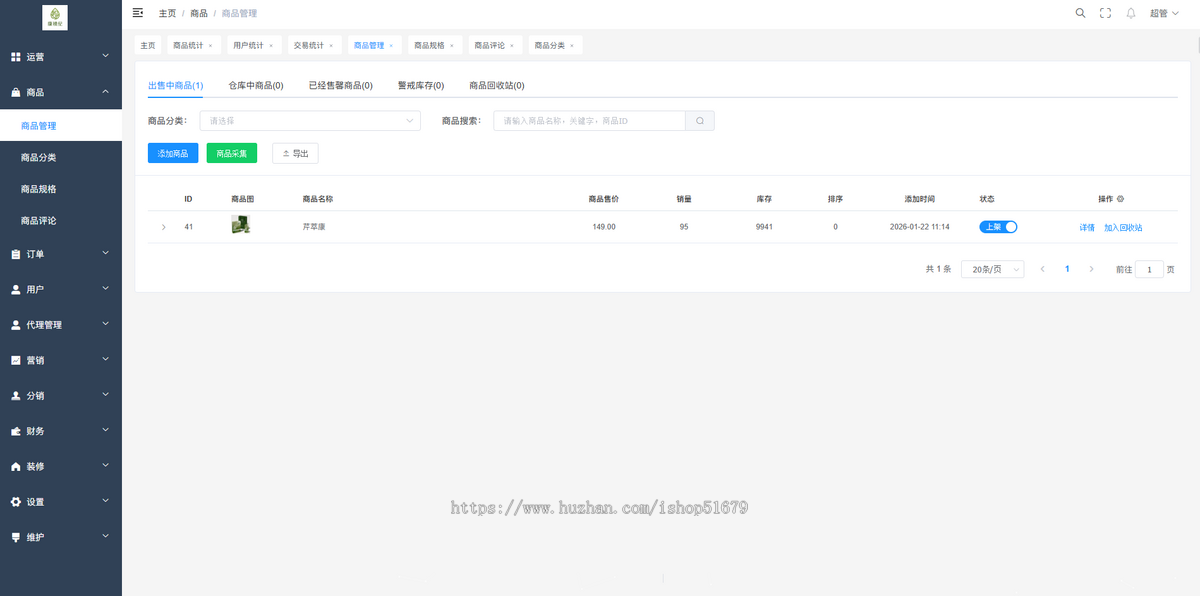Open the 主页 page tab
Viewport: 1200px width, 596px height.
[x=148, y=45]
